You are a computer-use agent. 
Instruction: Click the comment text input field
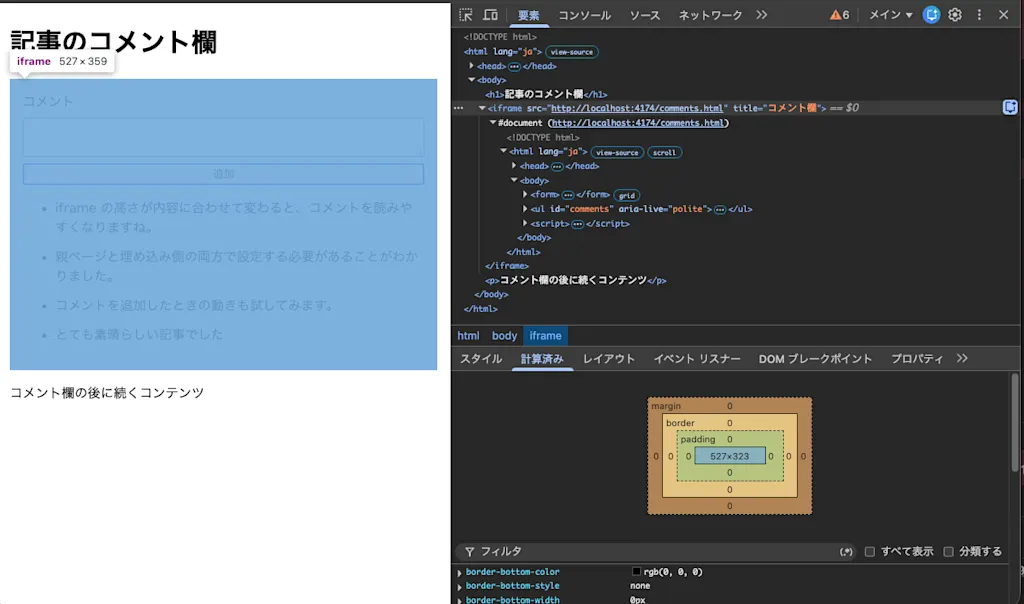click(x=223, y=137)
